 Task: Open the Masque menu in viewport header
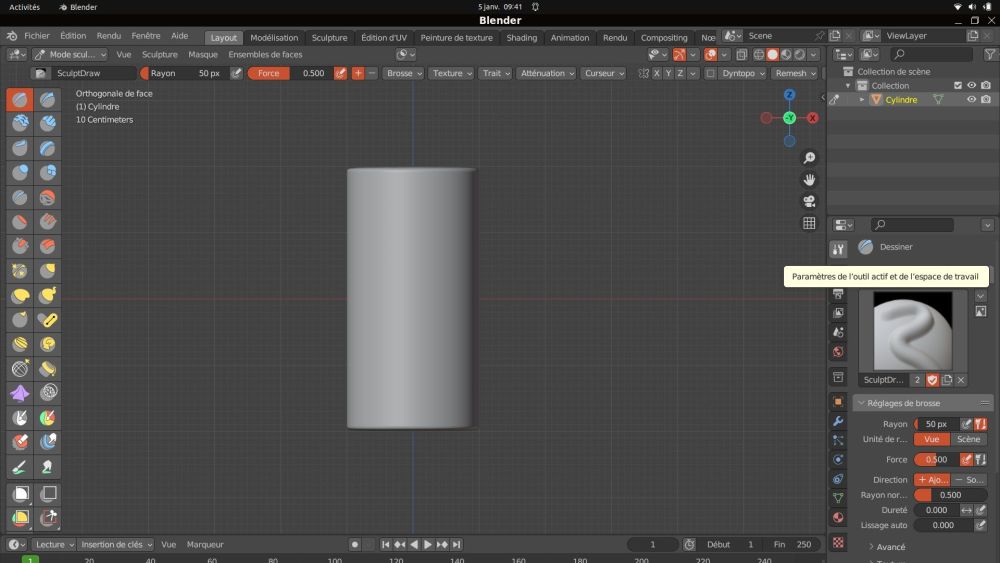[x=203, y=55]
